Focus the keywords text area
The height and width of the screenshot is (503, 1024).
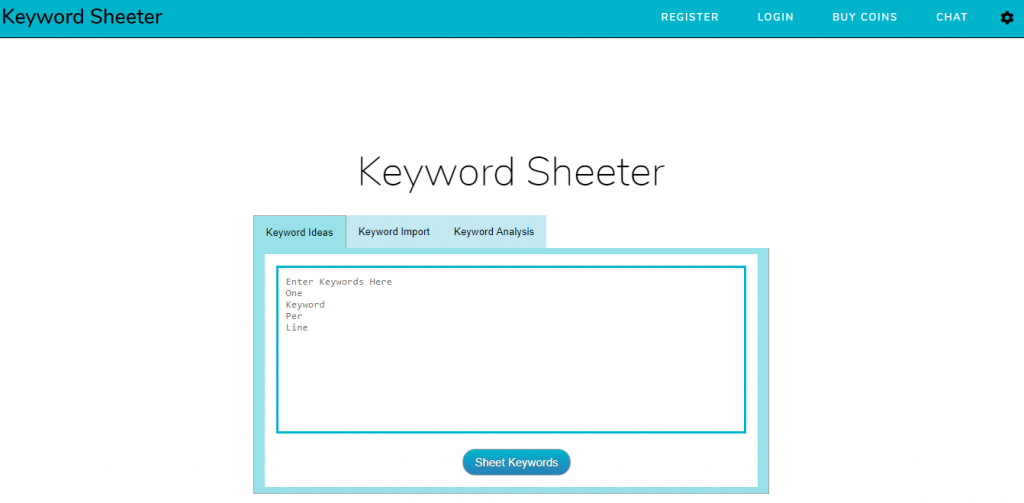coord(511,349)
